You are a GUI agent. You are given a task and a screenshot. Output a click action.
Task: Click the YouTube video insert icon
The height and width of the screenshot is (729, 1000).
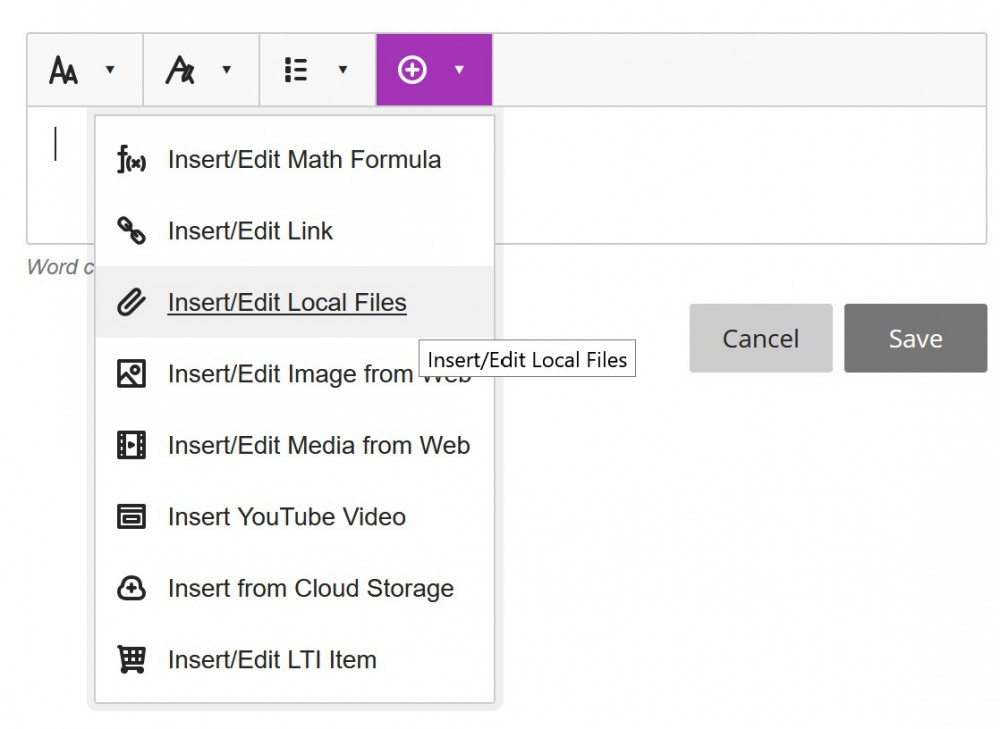[x=129, y=517]
